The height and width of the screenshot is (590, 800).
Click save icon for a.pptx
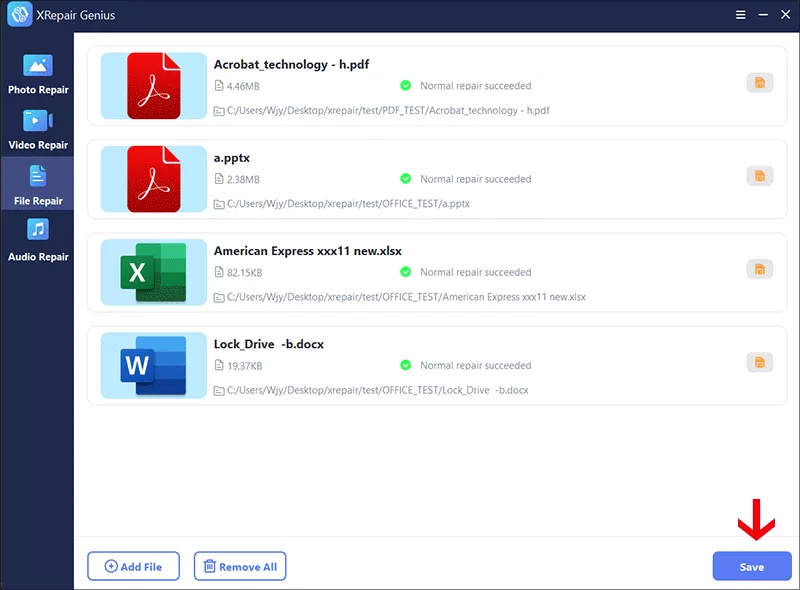[x=759, y=176]
